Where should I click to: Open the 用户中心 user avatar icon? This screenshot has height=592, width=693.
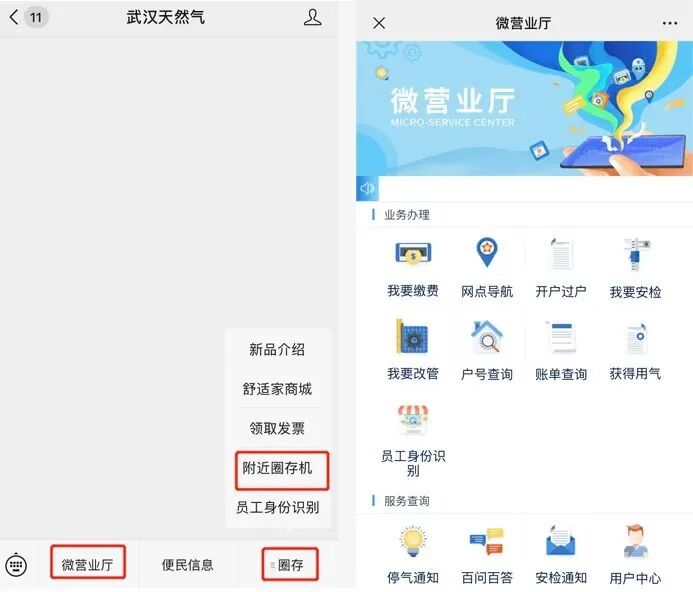[x=636, y=541]
